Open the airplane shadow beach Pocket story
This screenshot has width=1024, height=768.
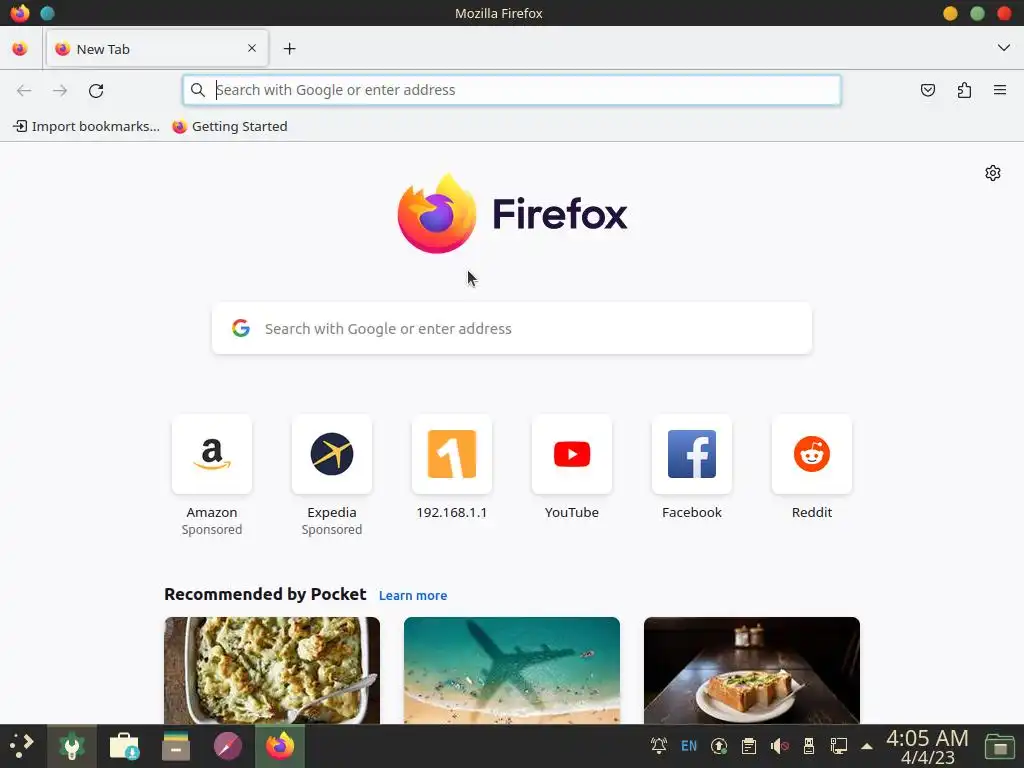pyautogui.click(x=512, y=670)
